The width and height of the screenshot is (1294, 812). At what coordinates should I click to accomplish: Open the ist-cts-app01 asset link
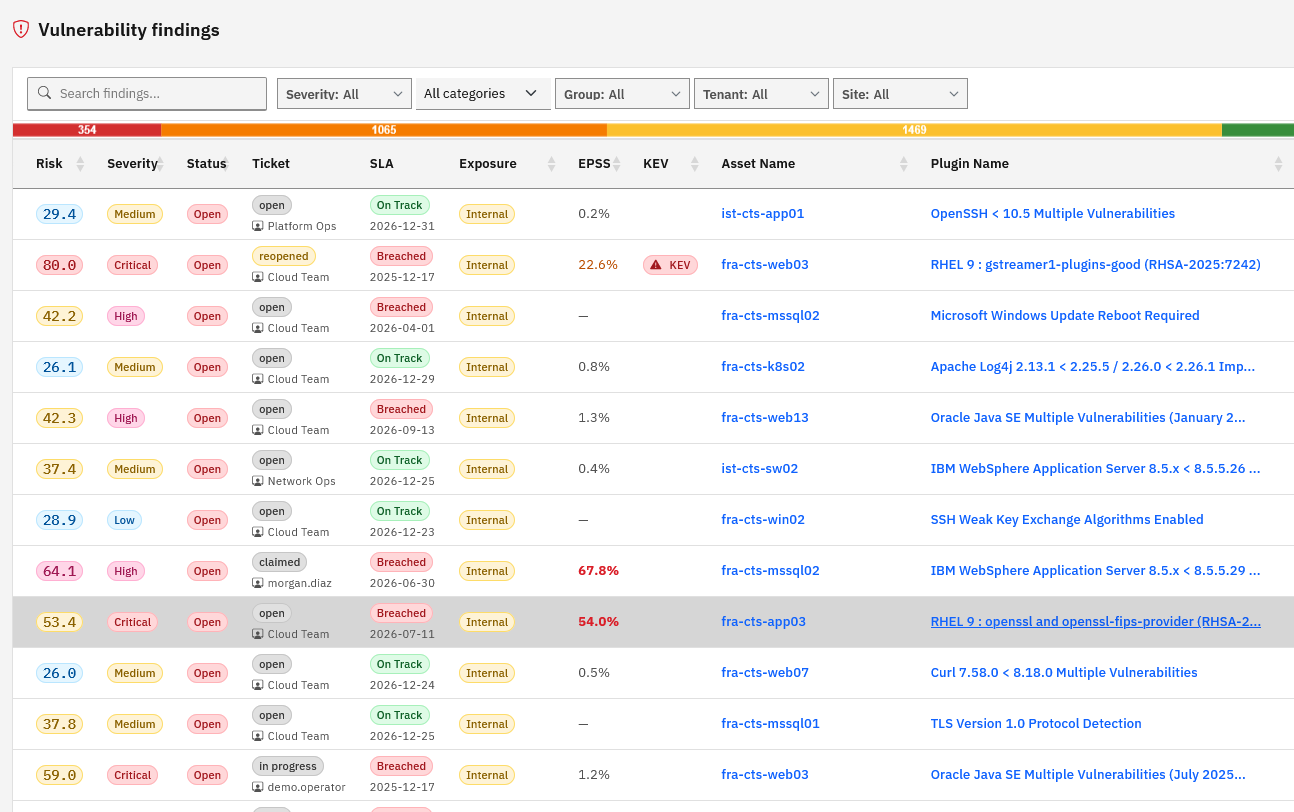(x=763, y=214)
